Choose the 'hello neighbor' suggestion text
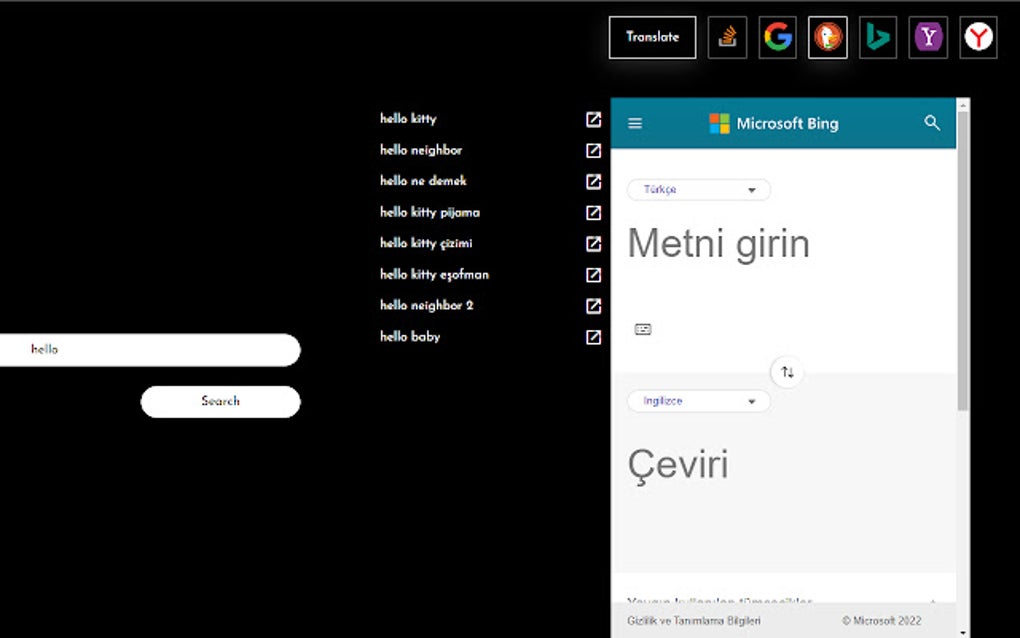 pyautogui.click(x=421, y=150)
